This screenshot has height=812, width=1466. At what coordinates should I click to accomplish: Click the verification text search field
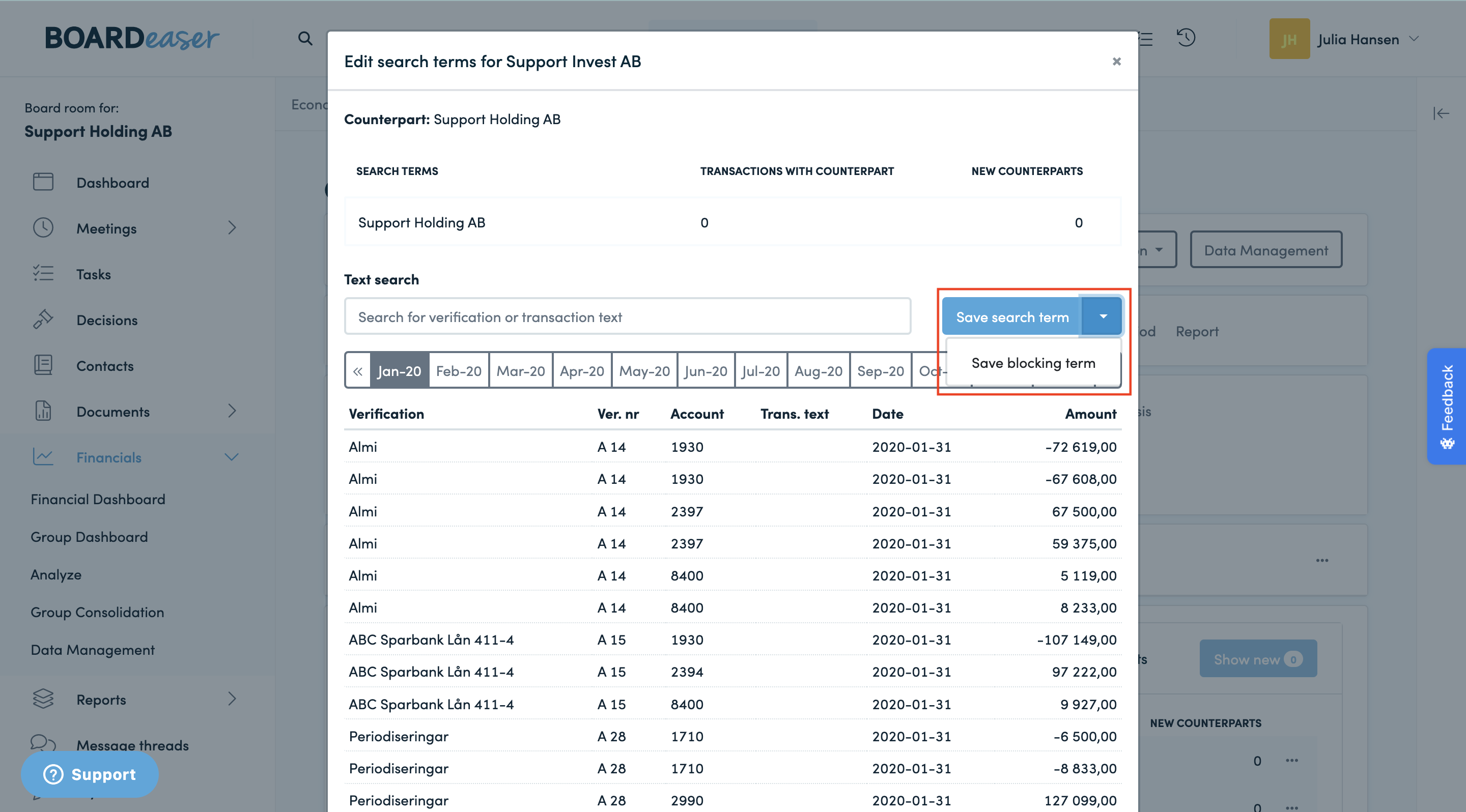coord(627,317)
